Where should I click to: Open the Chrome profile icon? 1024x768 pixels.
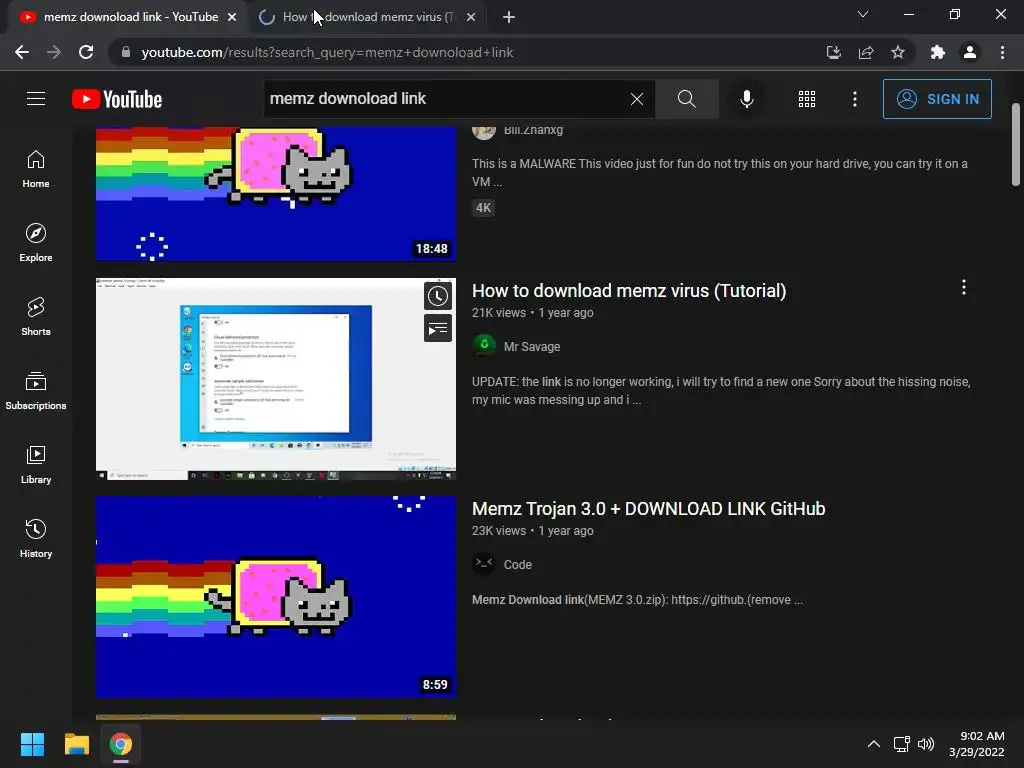(x=970, y=52)
